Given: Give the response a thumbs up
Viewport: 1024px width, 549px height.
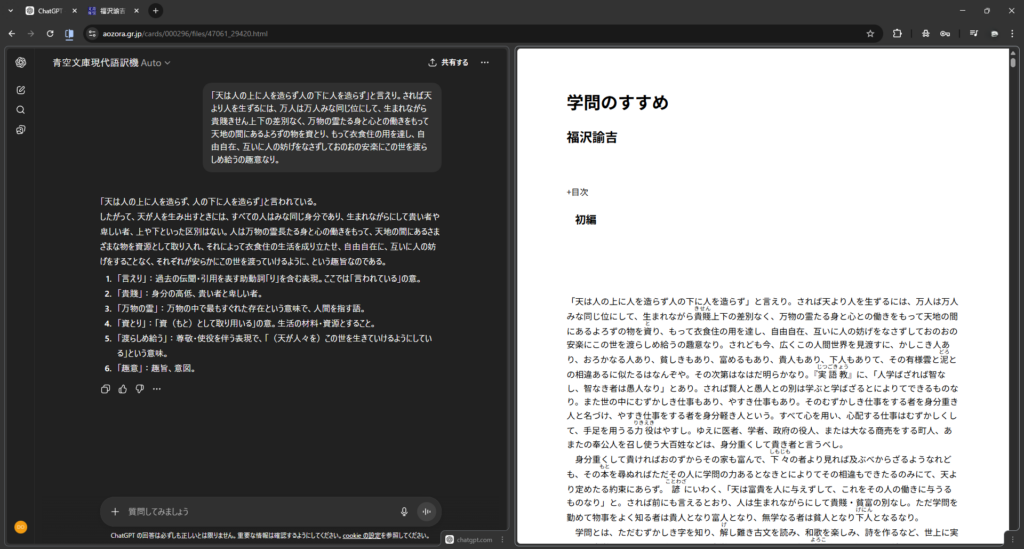Looking at the screenshot, I should tap(123, 389).
